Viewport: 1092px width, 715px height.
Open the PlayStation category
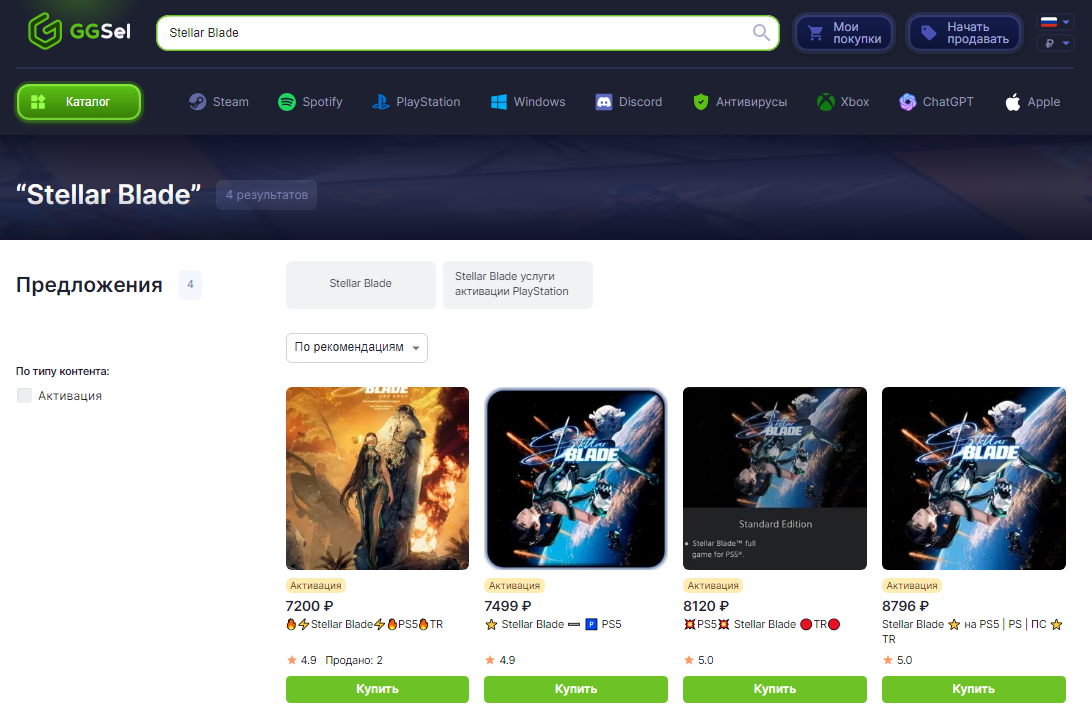(x=416, y=102)
